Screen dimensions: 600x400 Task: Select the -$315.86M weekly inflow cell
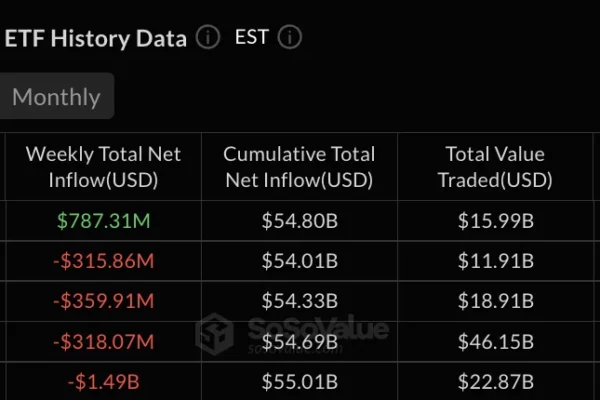pos(103,262)
